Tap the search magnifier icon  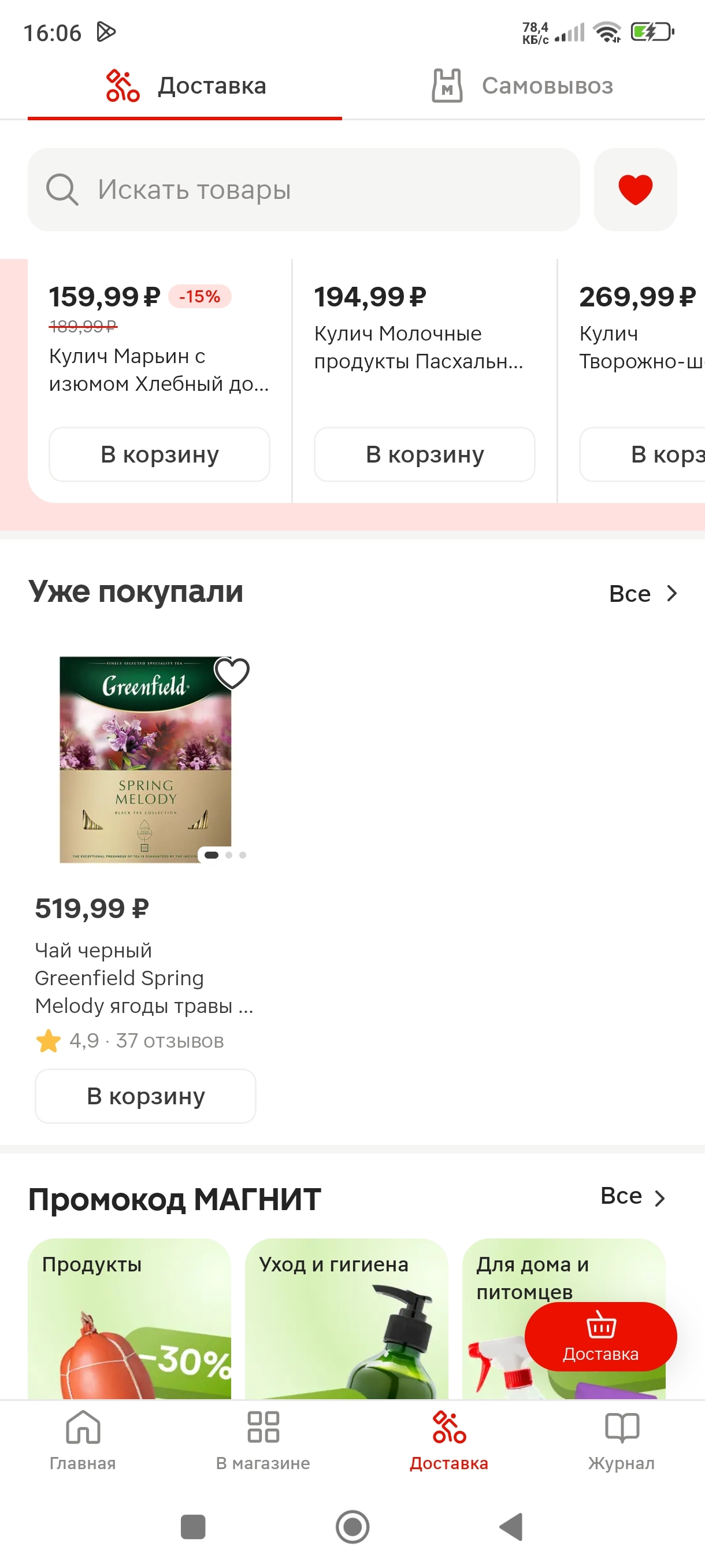[x=62, y=189]
